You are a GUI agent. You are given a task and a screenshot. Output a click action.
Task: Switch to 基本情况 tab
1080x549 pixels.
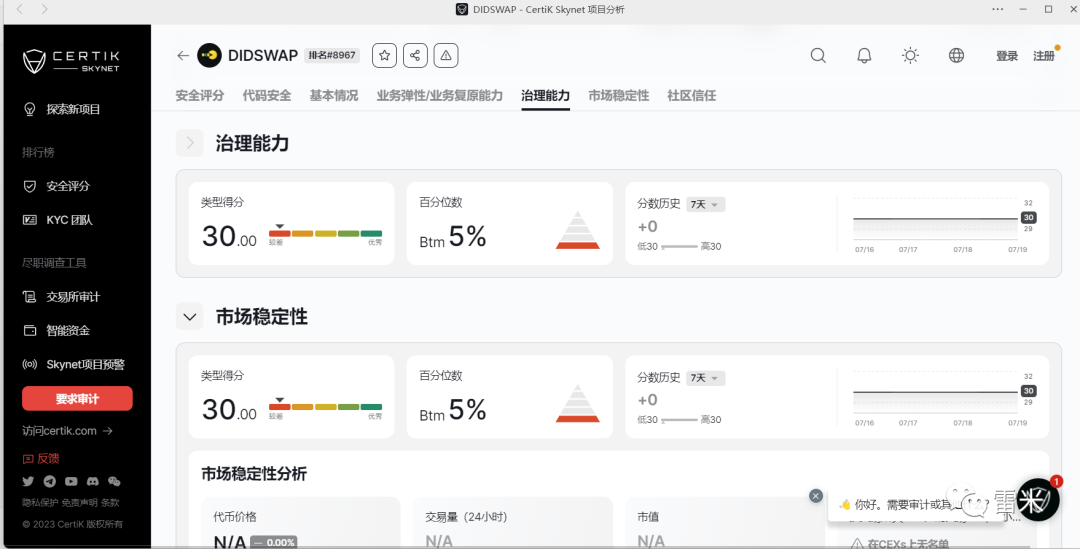[333, 96]
